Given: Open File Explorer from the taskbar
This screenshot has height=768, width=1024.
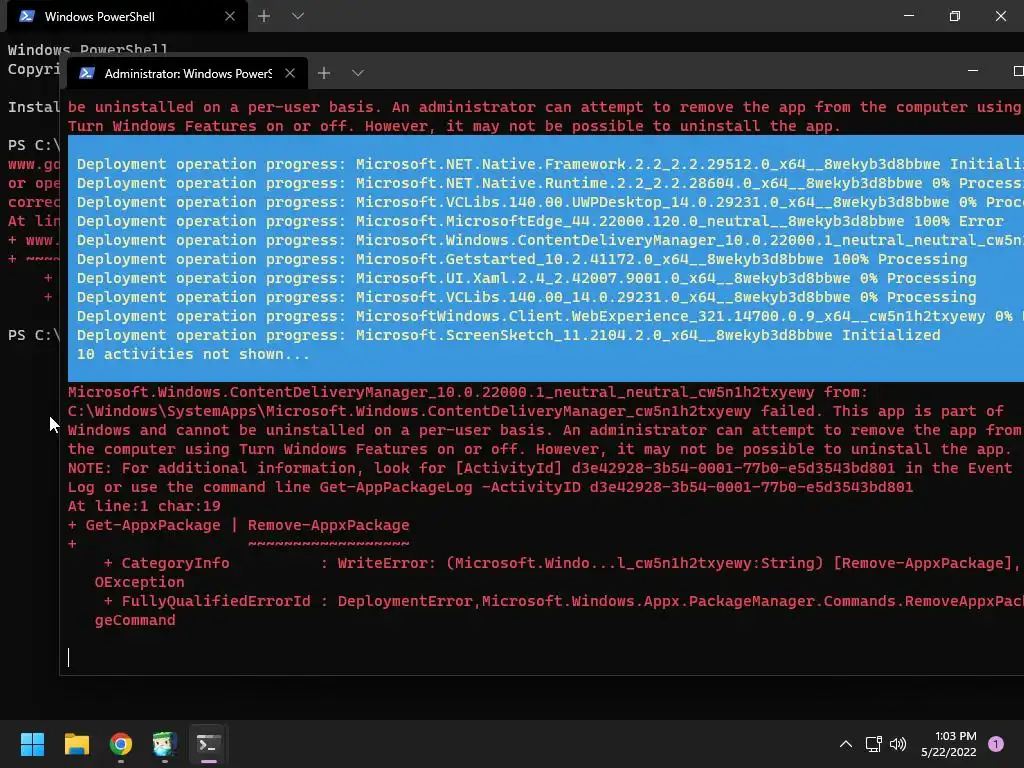Looking at the screenshot, I should [x=76, y=744].
